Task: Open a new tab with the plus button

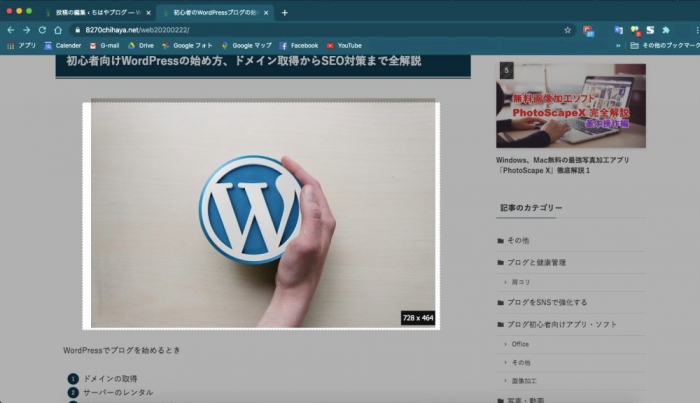Action: tap(285, 13)
